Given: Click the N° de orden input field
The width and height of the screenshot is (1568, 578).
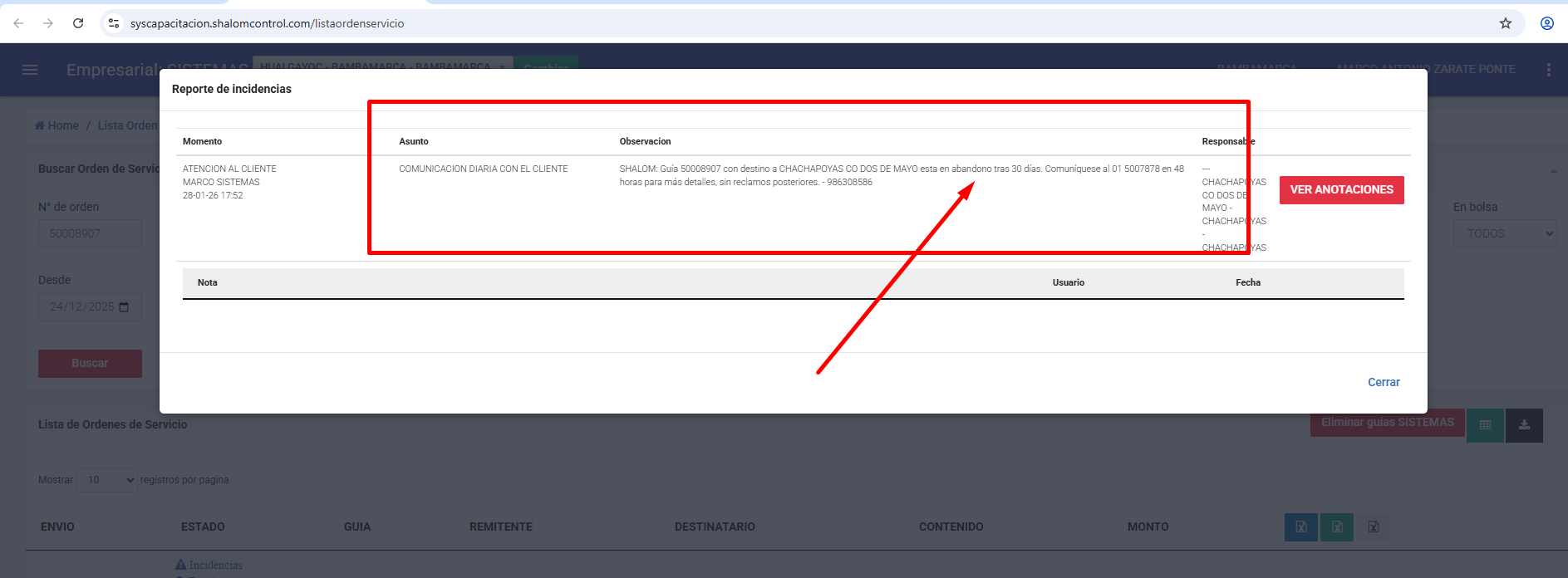Looking at the screenshot, I should click(x=90, y=233).
